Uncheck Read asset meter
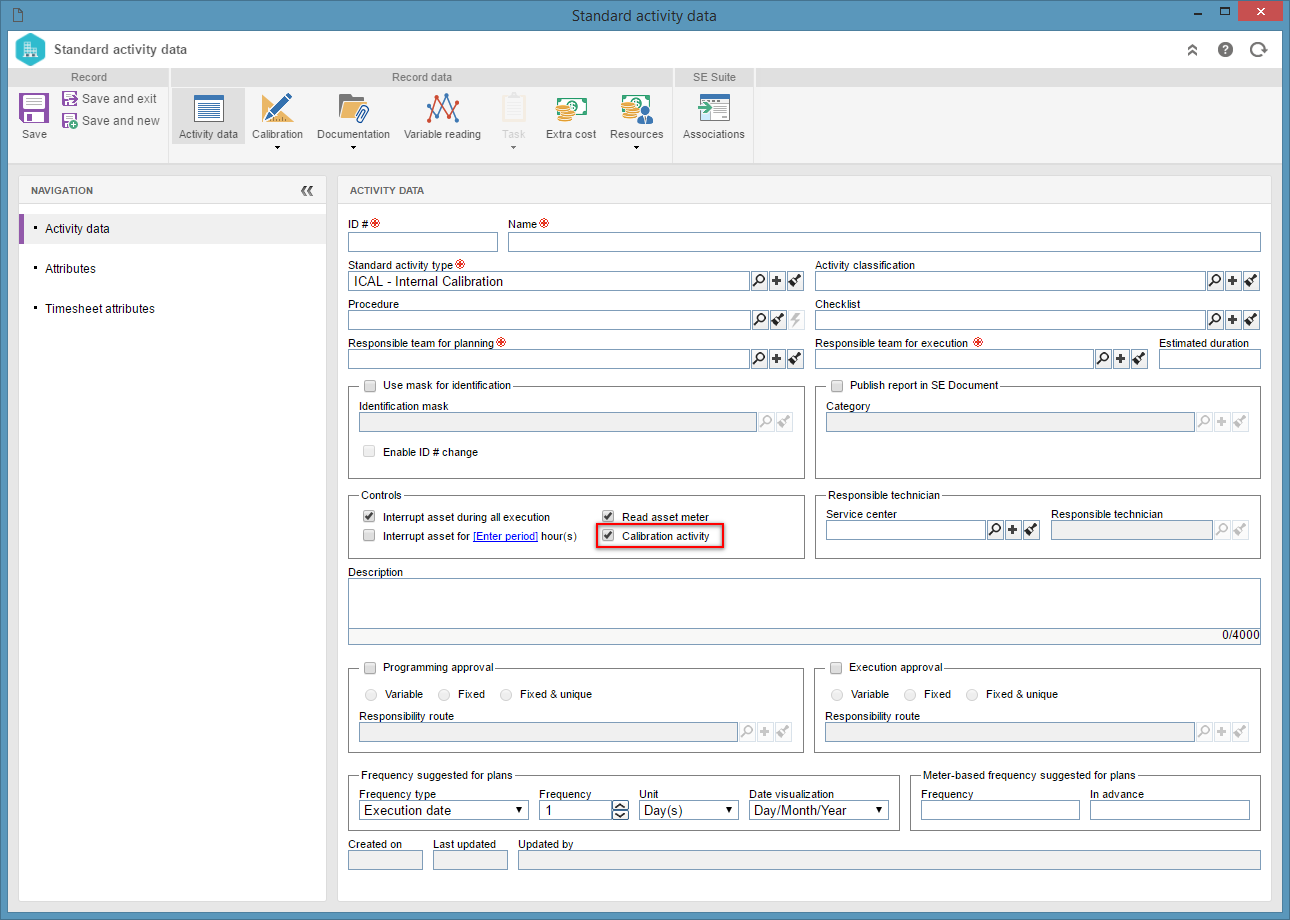This screenshot has width=1290, height=920. (x=608, y=517)
